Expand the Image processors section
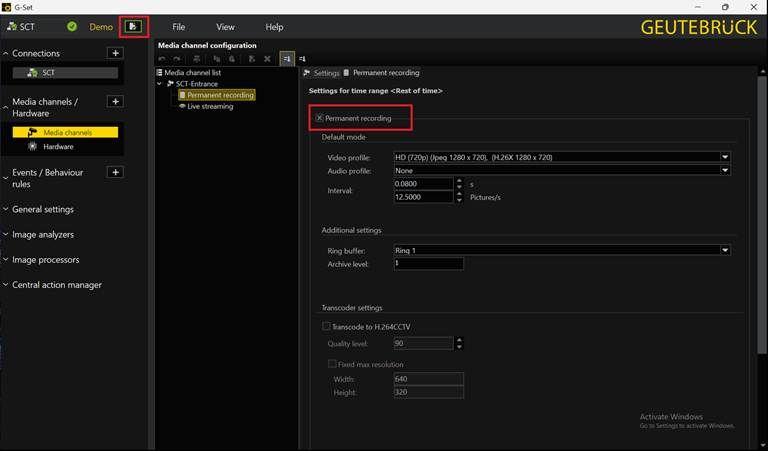Screen dimensions: 768x451 5,260
